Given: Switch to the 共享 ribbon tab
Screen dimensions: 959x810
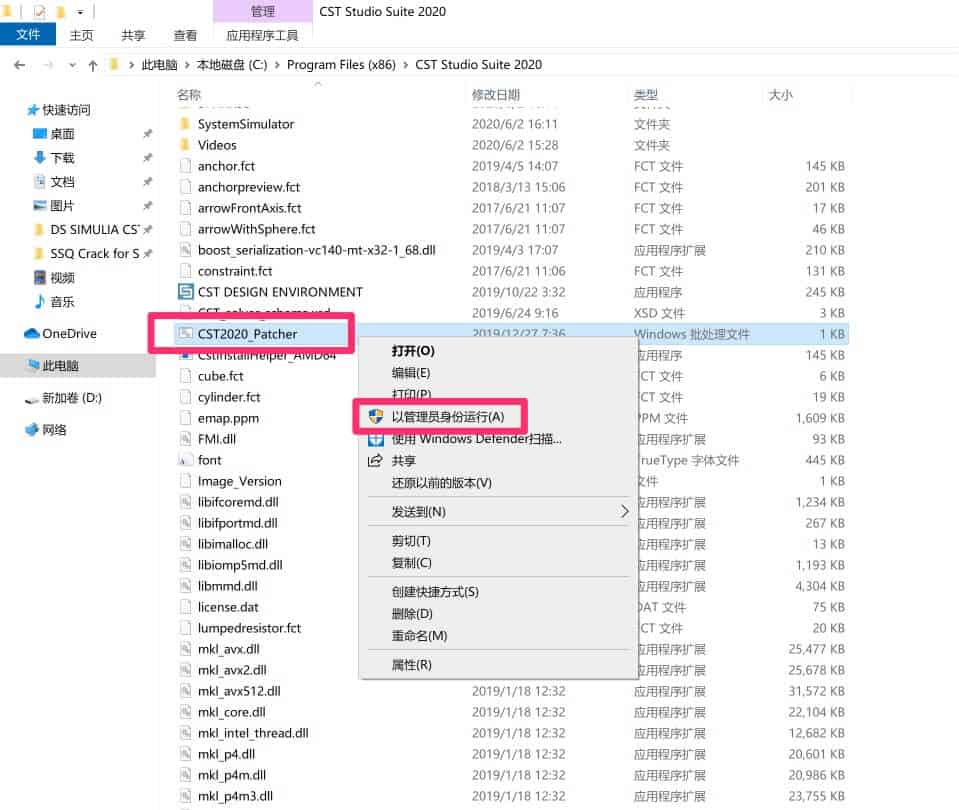Looking at the screenshot, I should coord(133,35).
